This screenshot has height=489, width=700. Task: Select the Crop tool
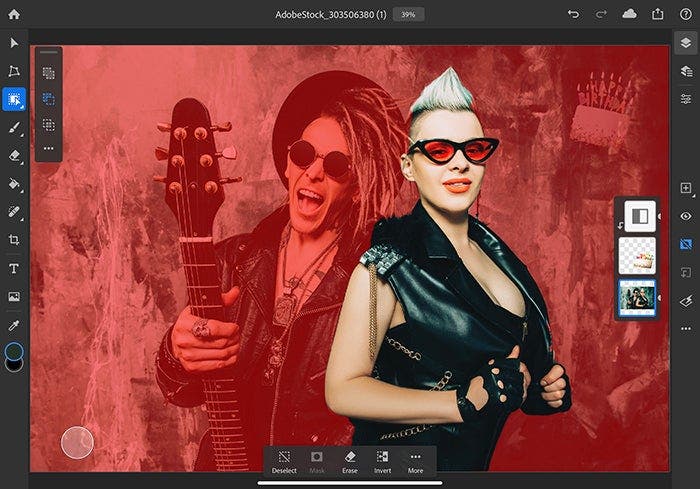14,240
